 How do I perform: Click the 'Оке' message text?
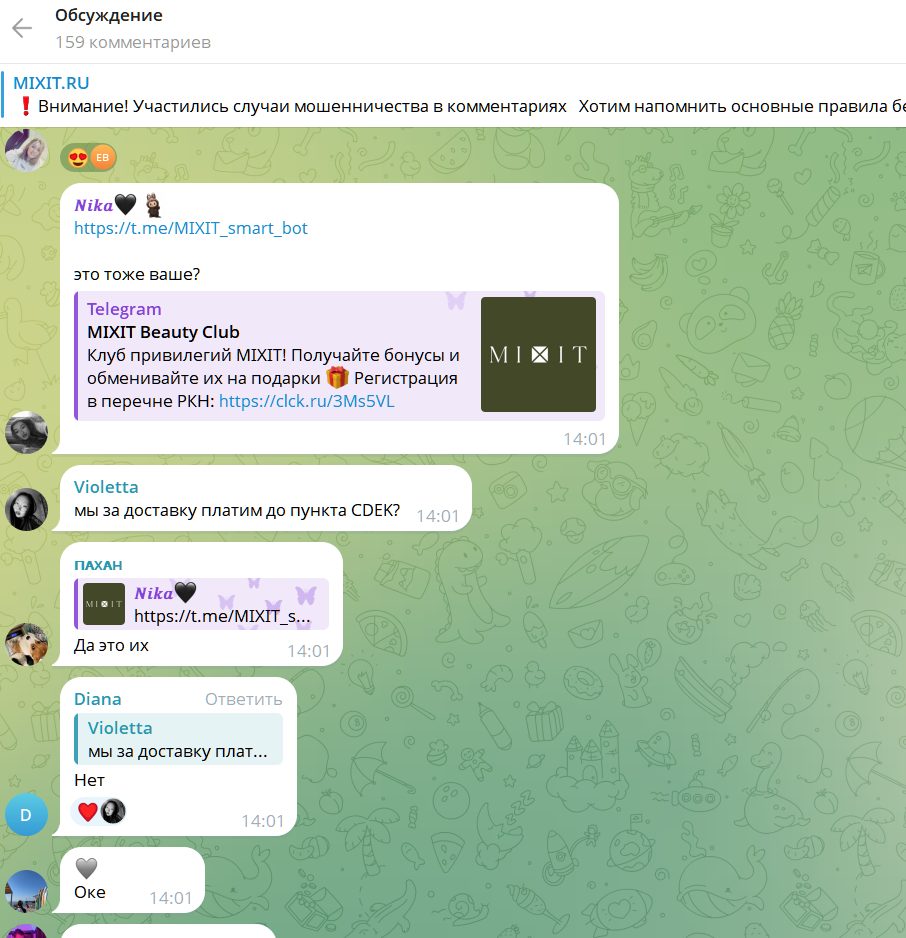tap(90, 892)
